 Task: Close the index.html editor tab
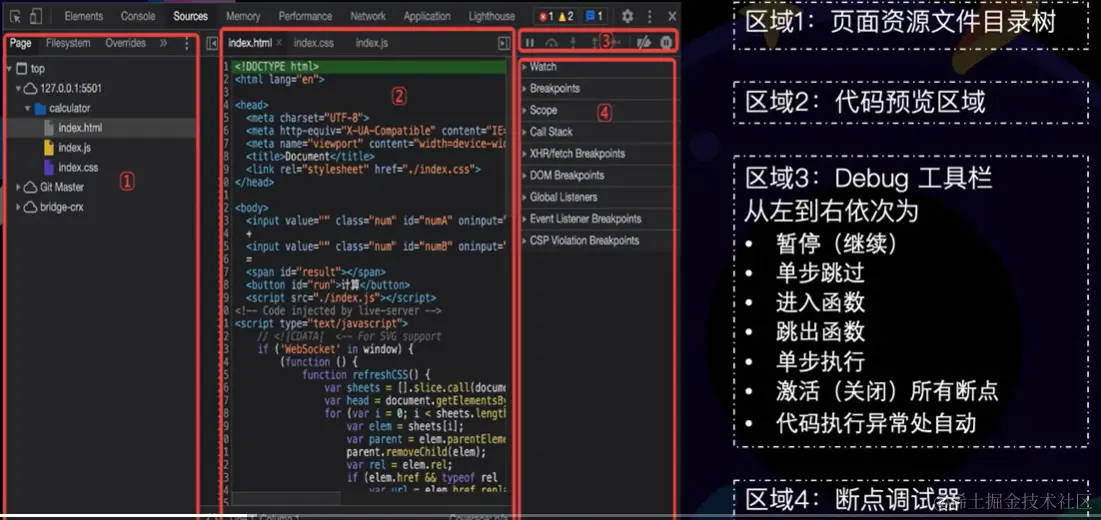point(279,43)
